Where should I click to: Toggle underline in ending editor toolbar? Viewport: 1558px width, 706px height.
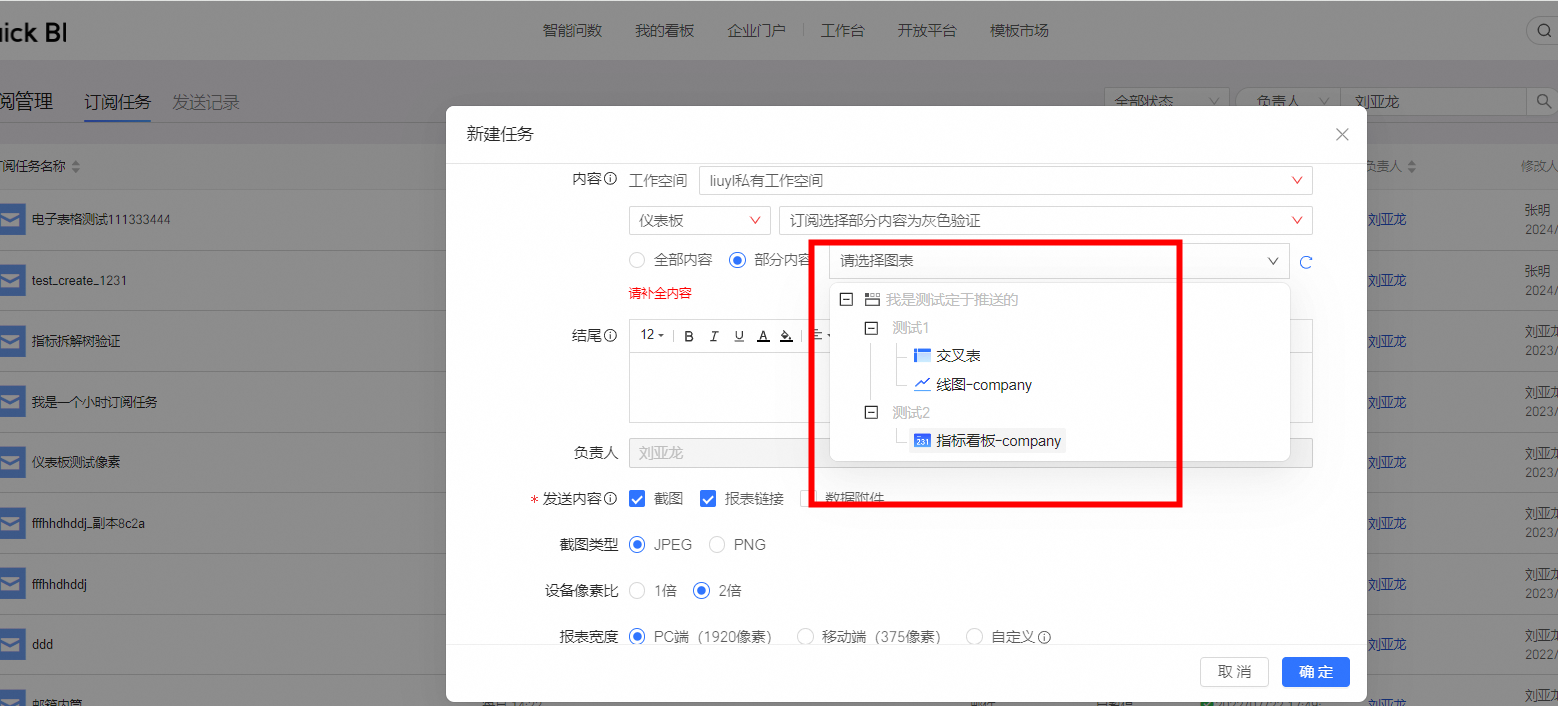[x=739, y=336]
